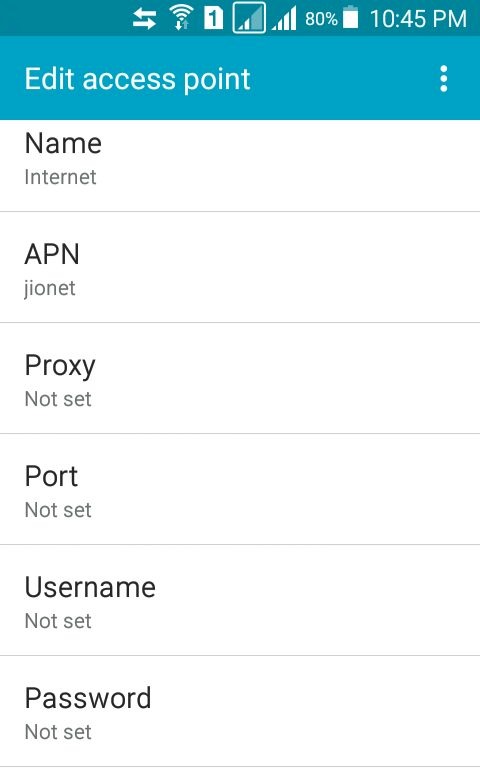Tap the second SIM signal bars icon
480x770 pixels.
coord(284,19)
